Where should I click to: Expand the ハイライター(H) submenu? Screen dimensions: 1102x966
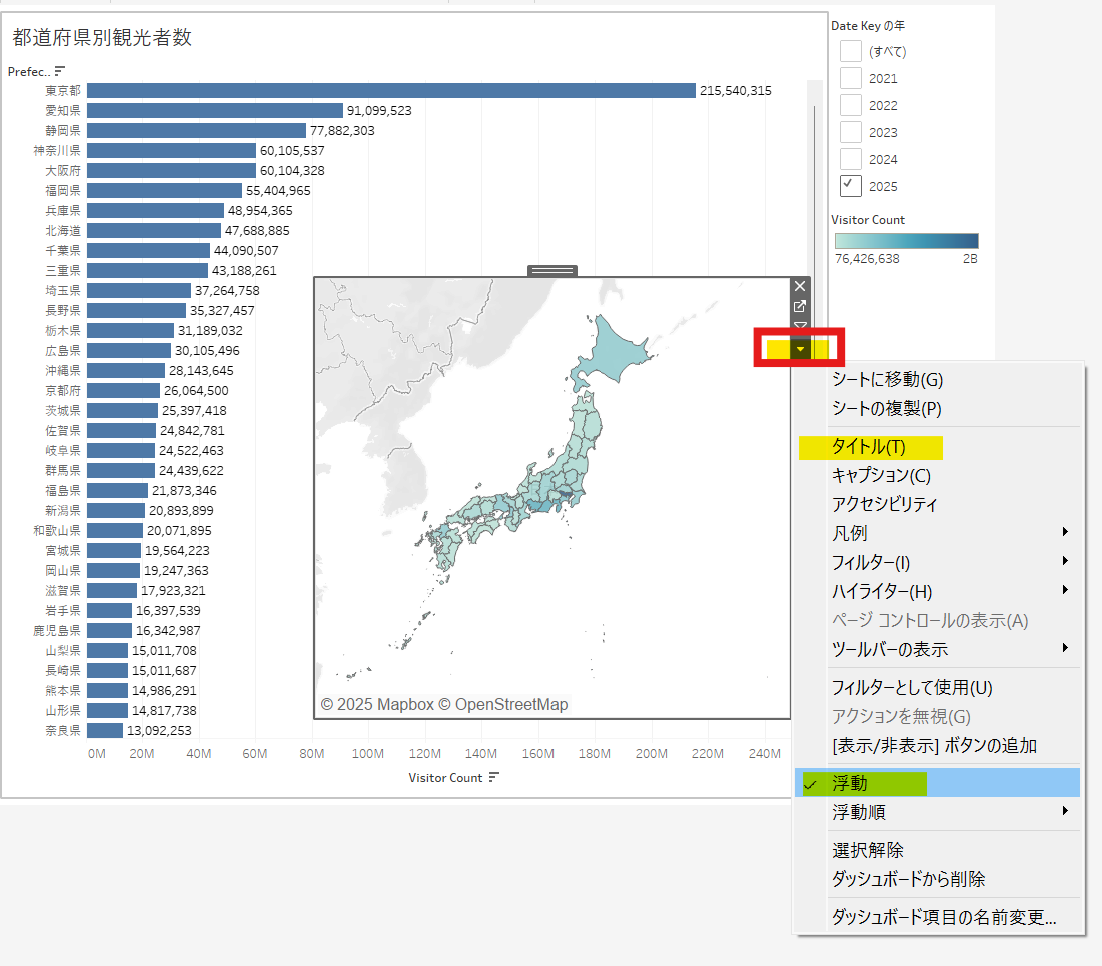[938, 591]
